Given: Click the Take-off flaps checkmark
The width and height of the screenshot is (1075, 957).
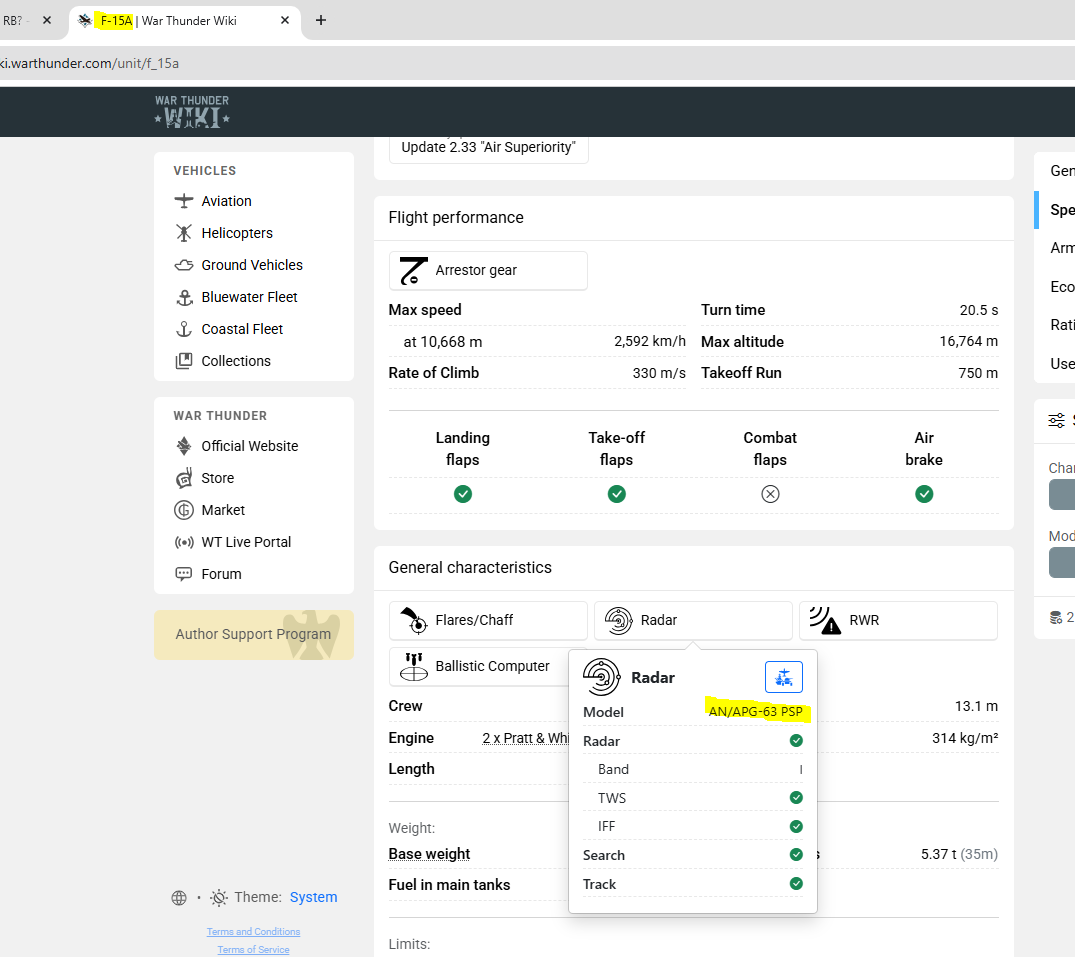Looking at the screenshot, I should point(616,494).
